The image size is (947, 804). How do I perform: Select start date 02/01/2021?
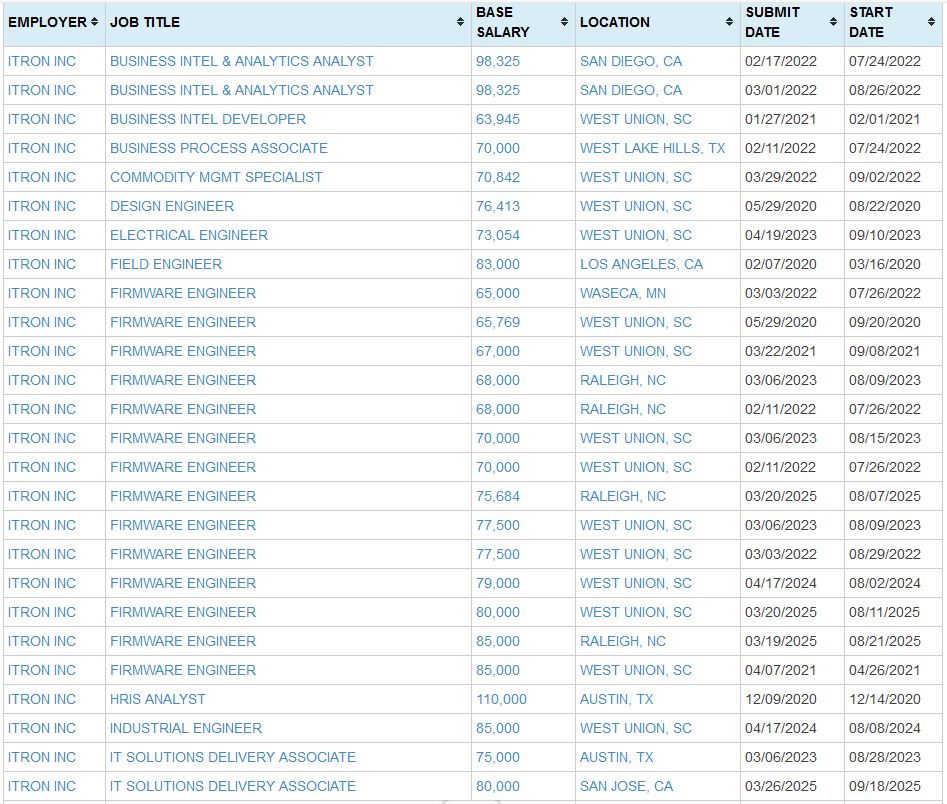(885, 119)
